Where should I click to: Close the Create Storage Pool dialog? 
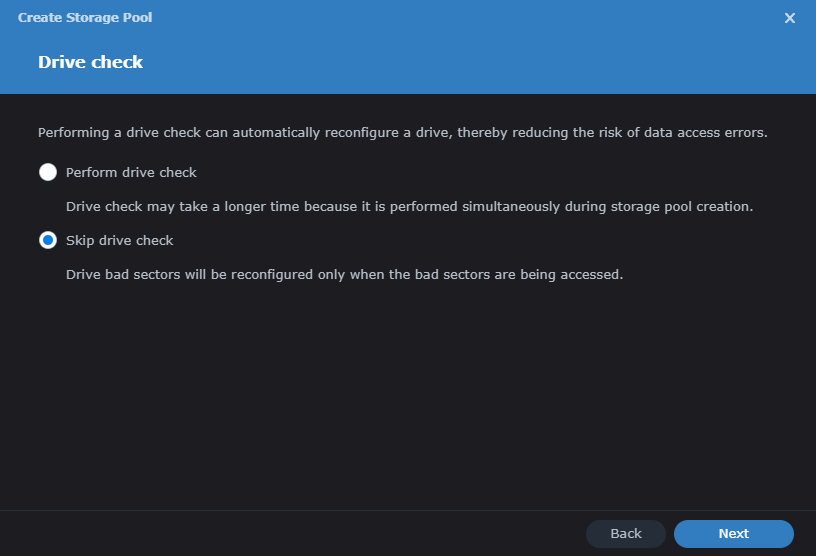pos(790,18)
